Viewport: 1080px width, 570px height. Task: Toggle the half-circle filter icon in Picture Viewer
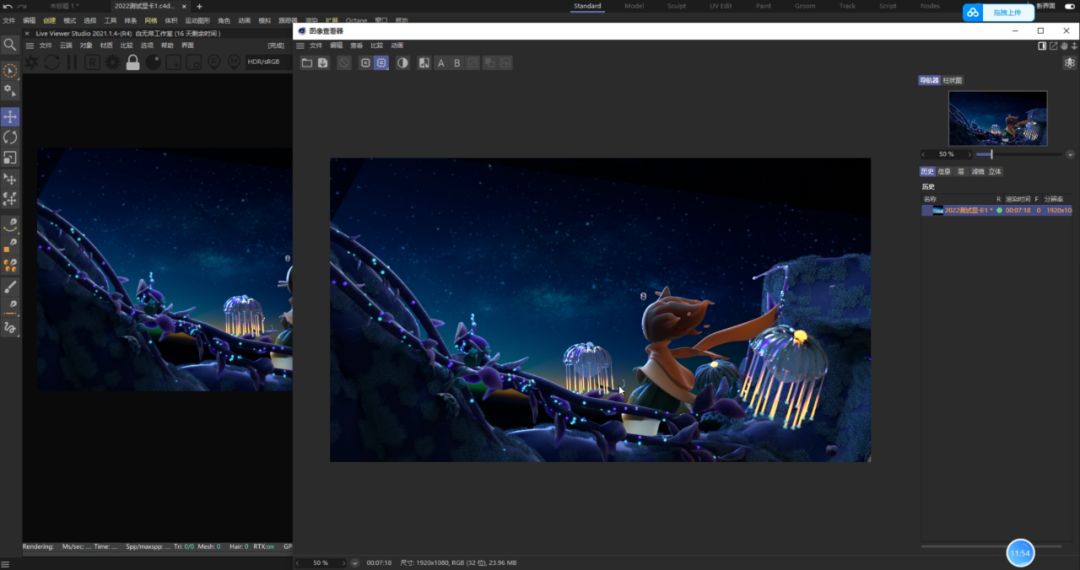click(x=402, y=63)
